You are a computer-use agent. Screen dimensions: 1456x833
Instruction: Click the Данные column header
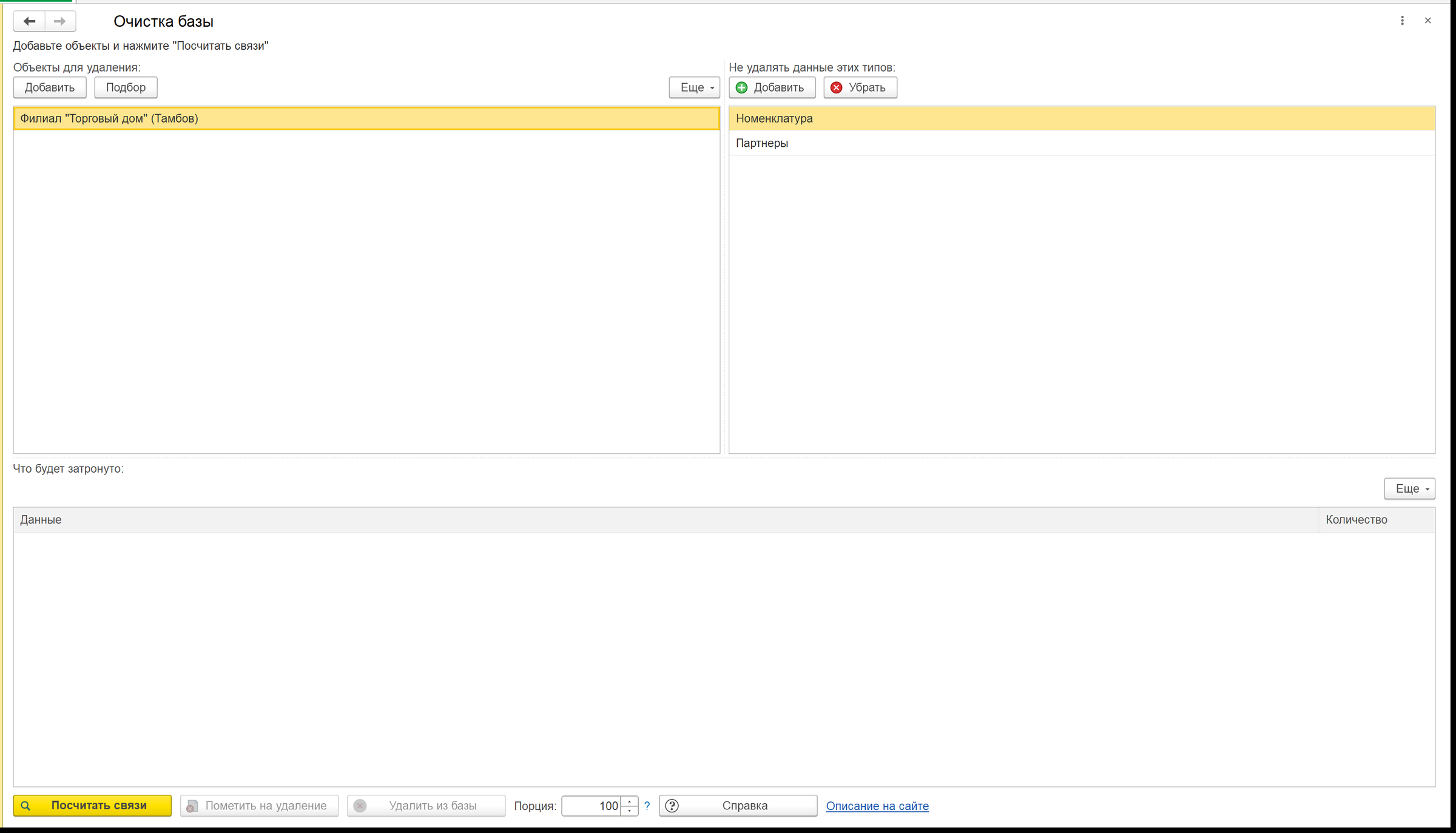tap(666, 520)
